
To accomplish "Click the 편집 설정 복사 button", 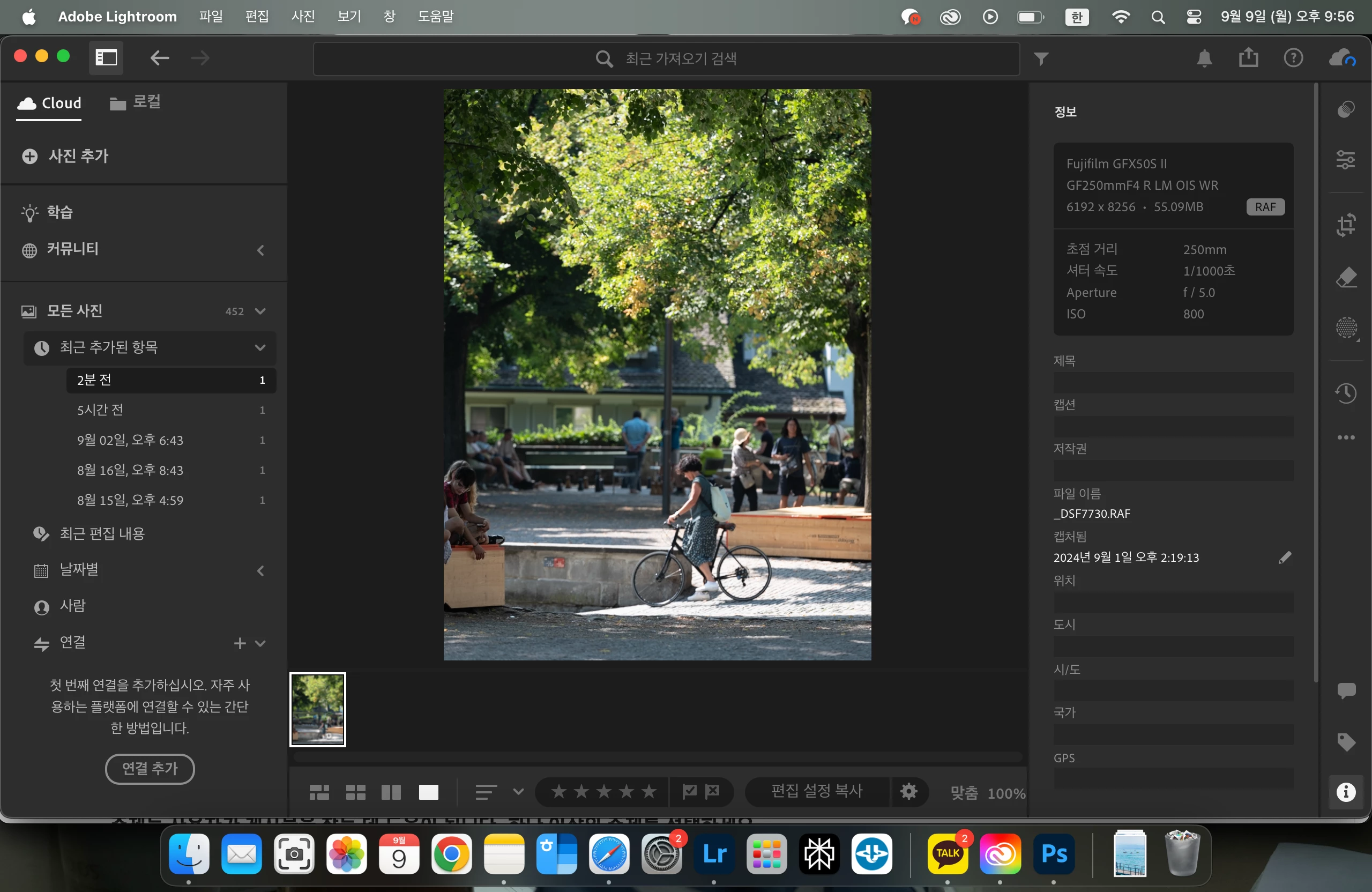I will 816,791.
